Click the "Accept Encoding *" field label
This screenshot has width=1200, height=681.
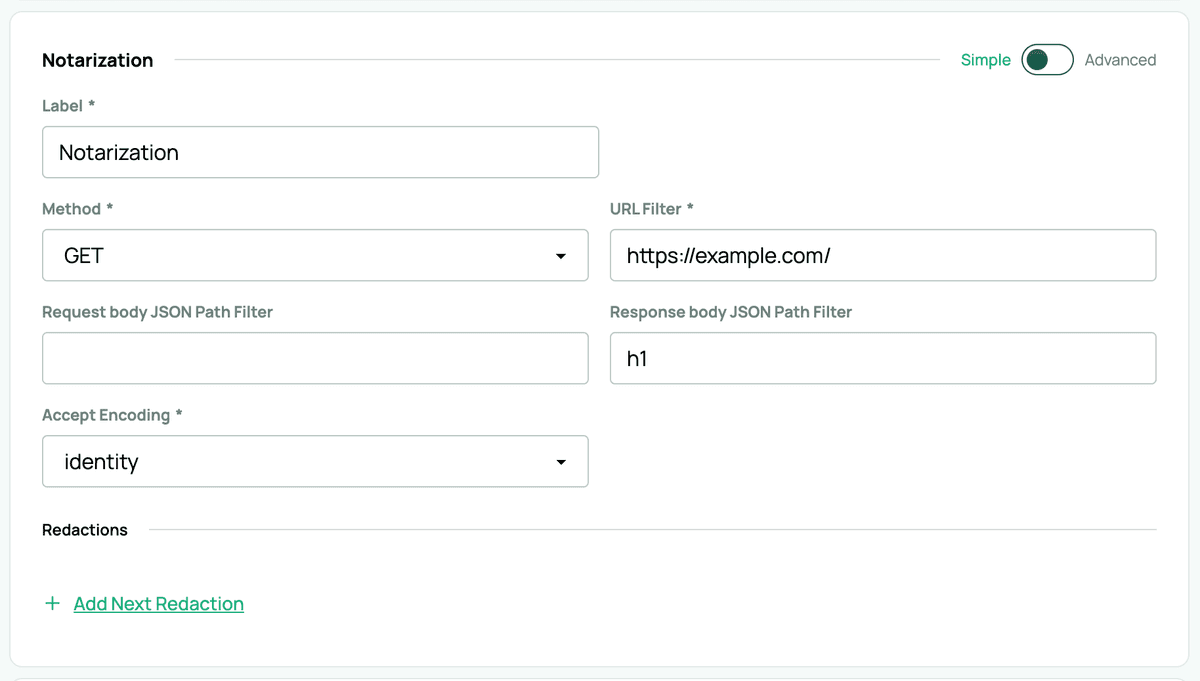(x=112, y=415)
